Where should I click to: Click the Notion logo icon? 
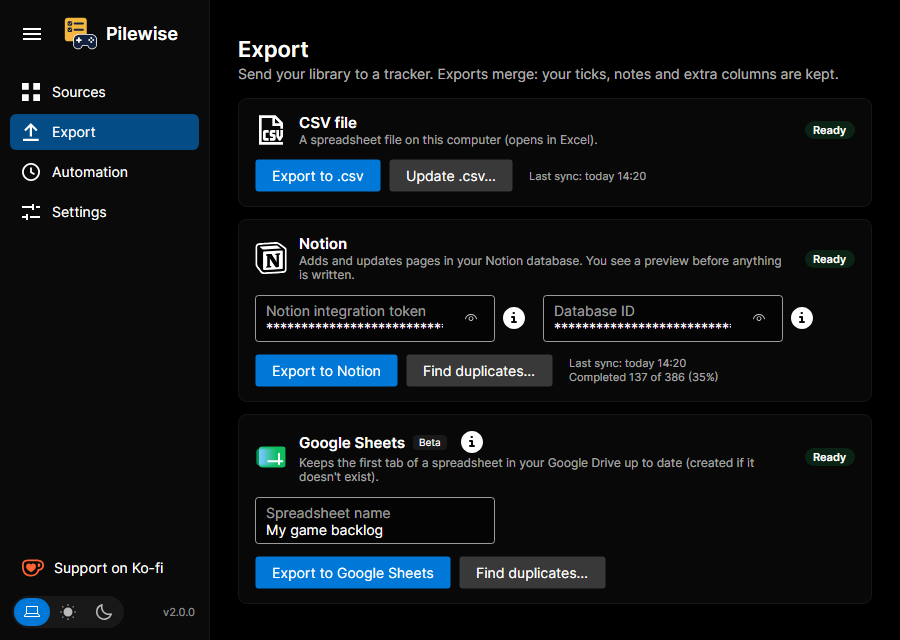(271, 258)
